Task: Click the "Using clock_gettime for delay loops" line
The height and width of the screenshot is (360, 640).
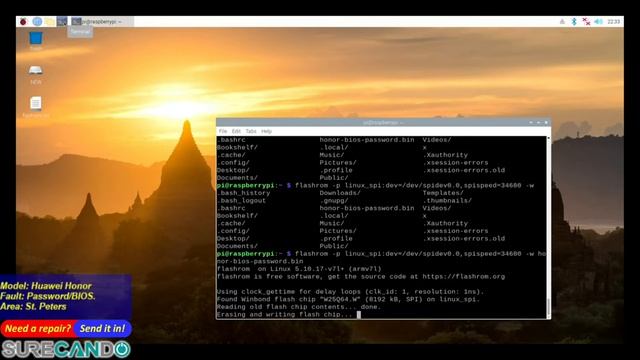Action: click(x=350, y=292)
